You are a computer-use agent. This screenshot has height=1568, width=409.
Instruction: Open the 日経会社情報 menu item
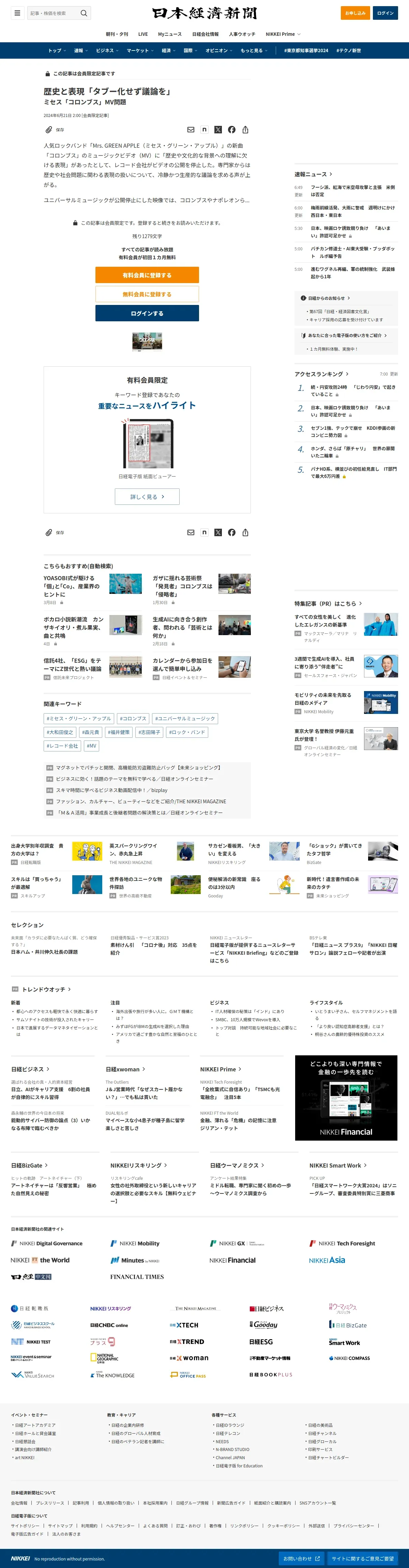[x=205, y=34]
